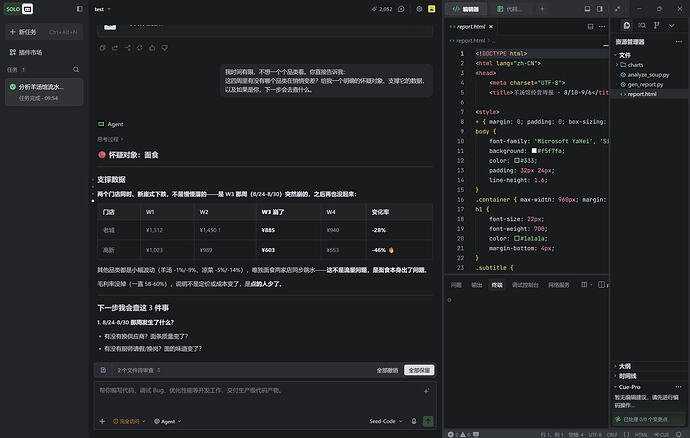This screenshot has height=438, width=690.
Task: Open the search view icon in right sidebar
Action: (642, 26)
